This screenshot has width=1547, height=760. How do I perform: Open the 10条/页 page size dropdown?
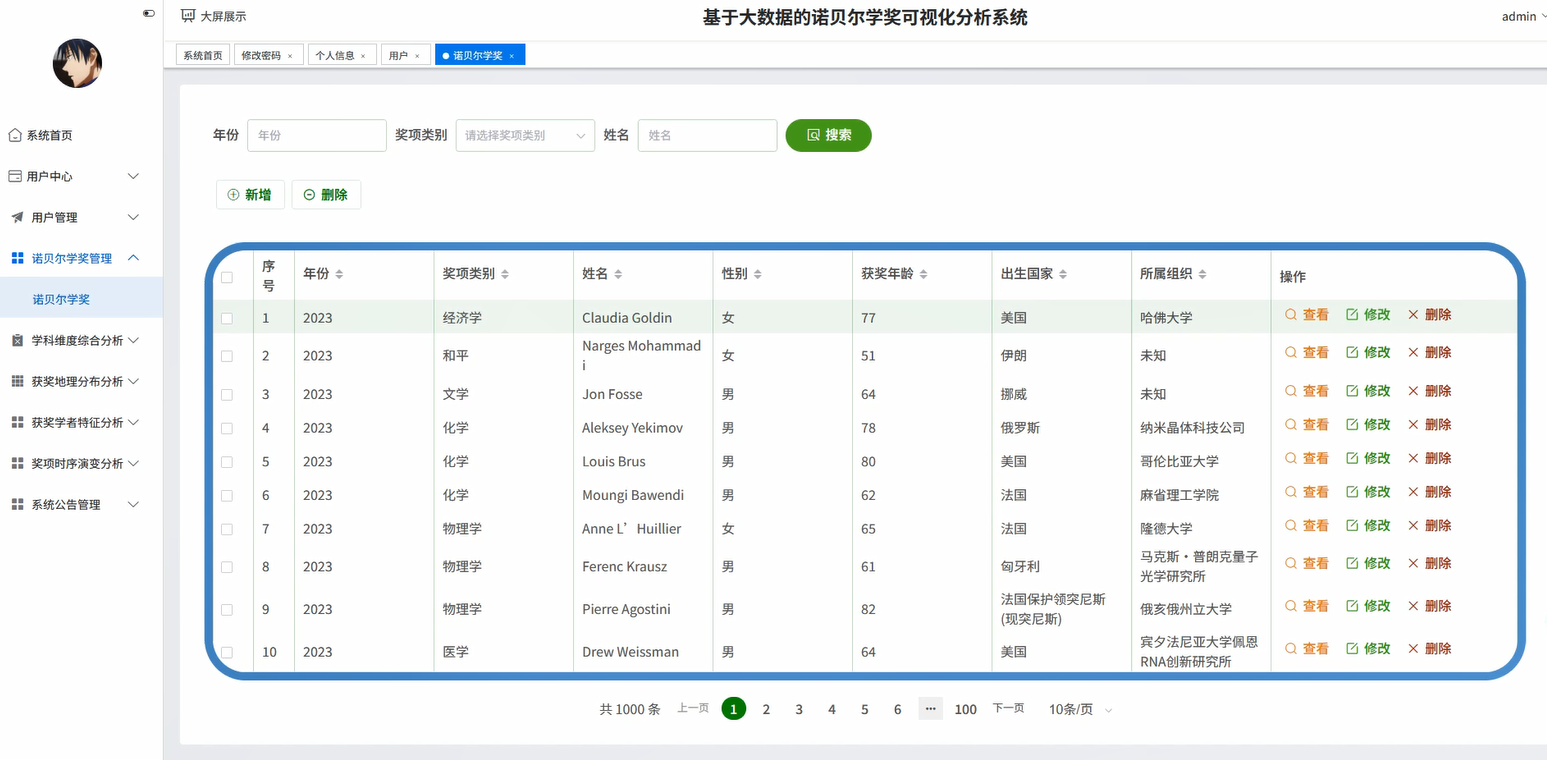pyautogui.click(x=1080, y=709)
